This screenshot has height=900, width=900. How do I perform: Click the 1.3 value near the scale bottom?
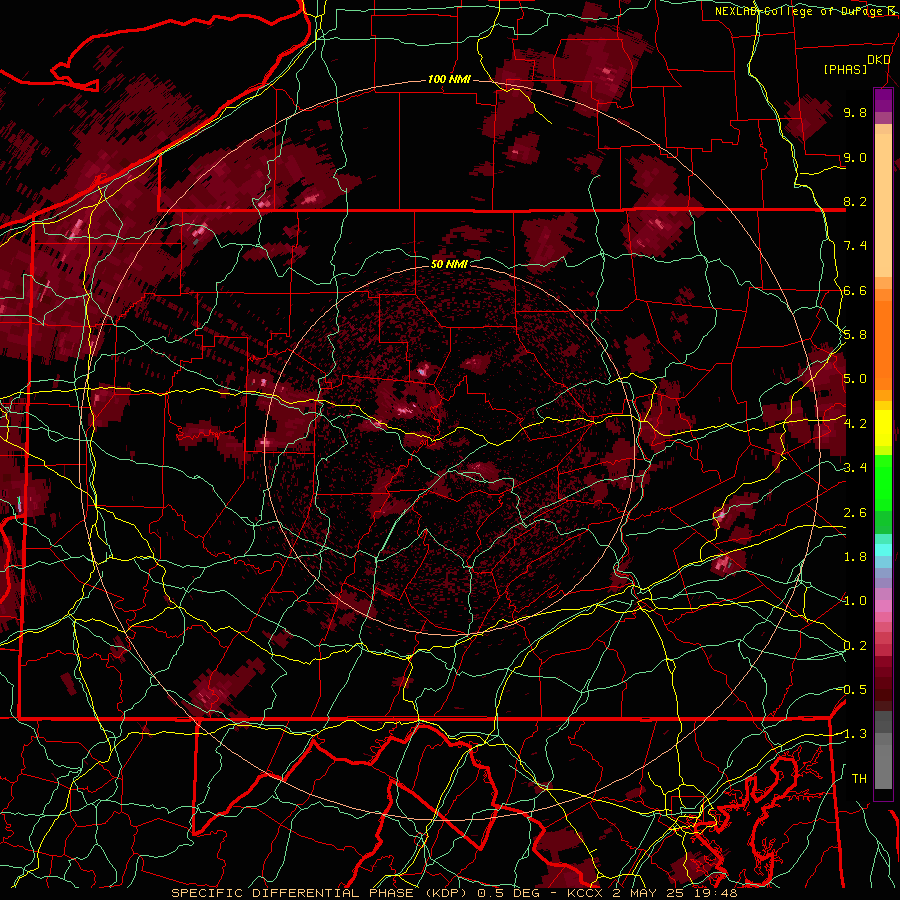855,734
